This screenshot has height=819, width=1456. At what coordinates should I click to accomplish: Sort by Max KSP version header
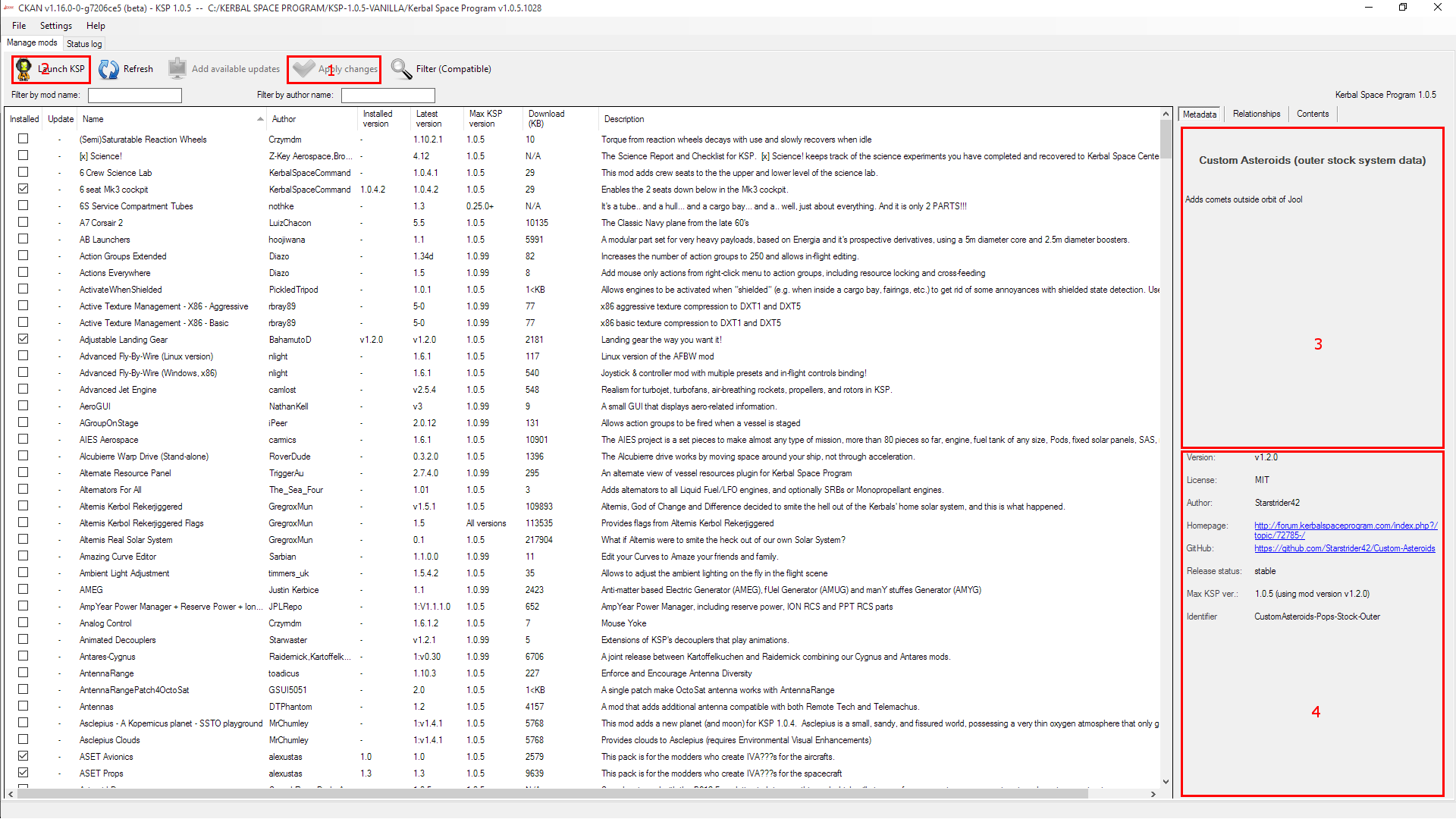click(x=494, y=119)
